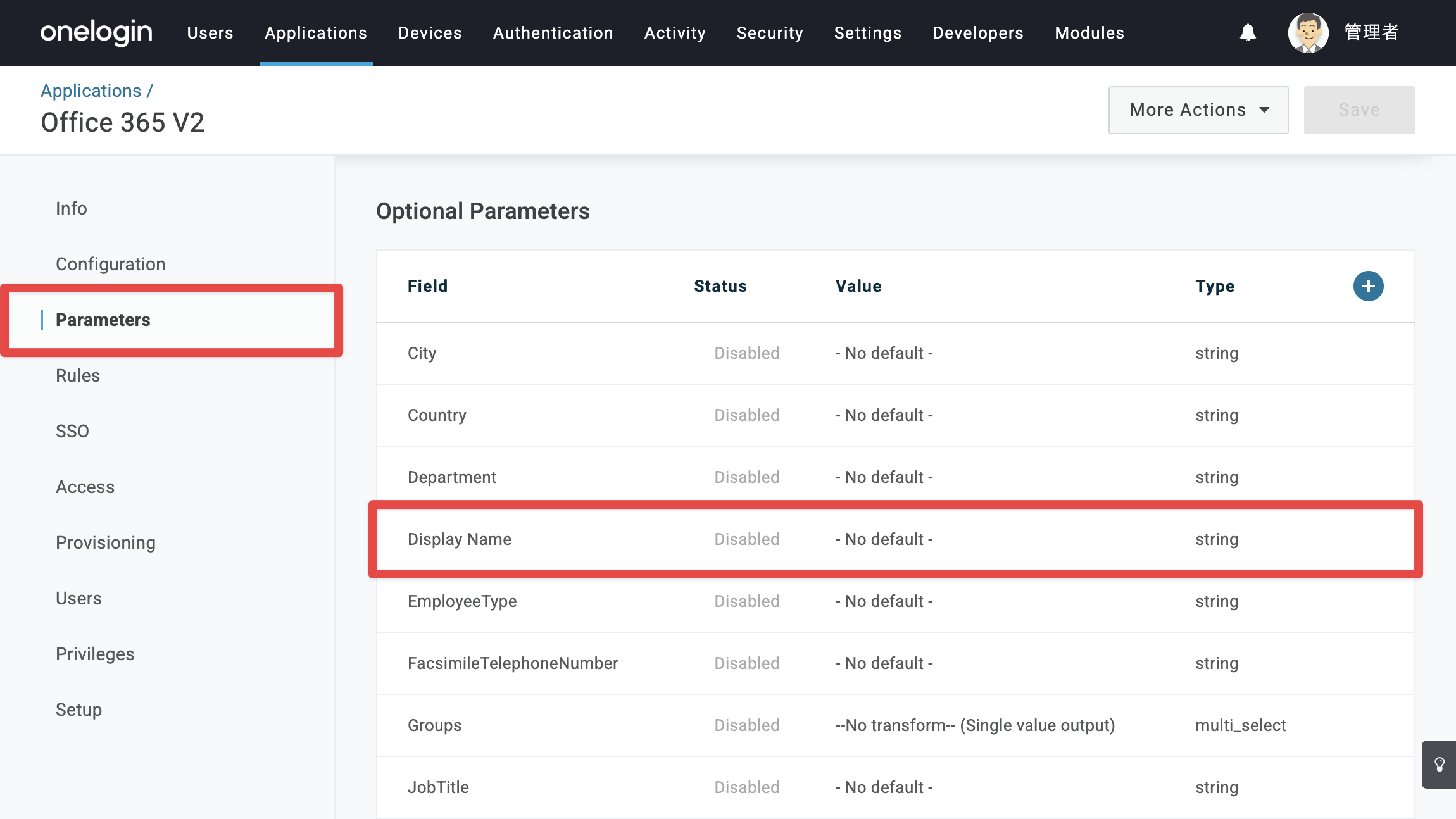
Task: Switch to the Configuration tab
Action: click(111, 264)
